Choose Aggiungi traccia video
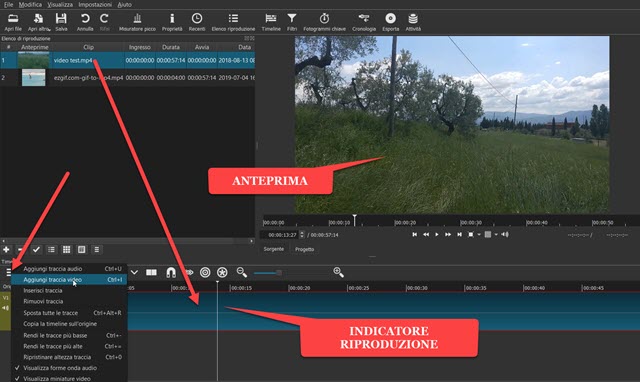This screenshot has height=382, width=640. (69, 280)
